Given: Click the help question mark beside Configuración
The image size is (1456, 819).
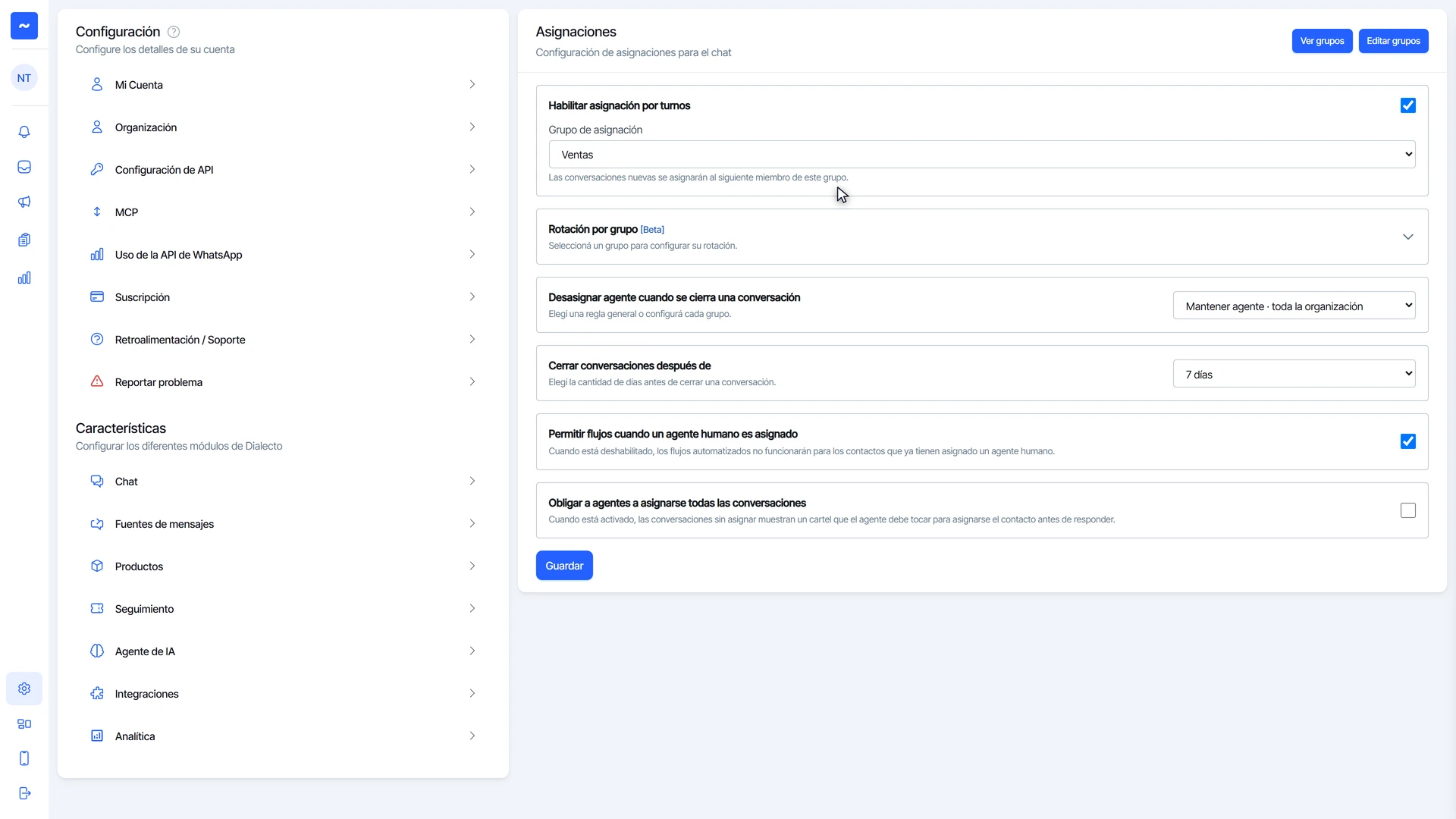Looking at the screenshot, I should 174,32.
